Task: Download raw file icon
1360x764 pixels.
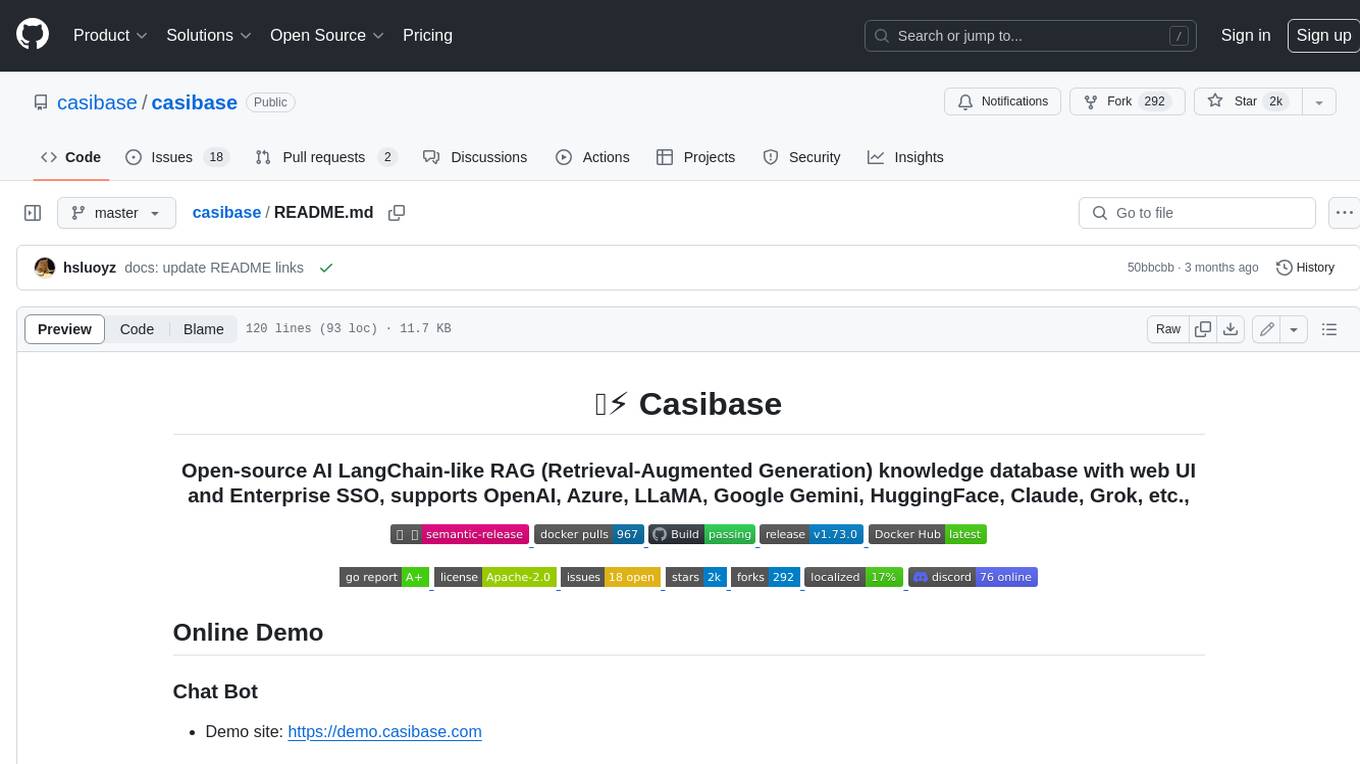Action: 1231,329
